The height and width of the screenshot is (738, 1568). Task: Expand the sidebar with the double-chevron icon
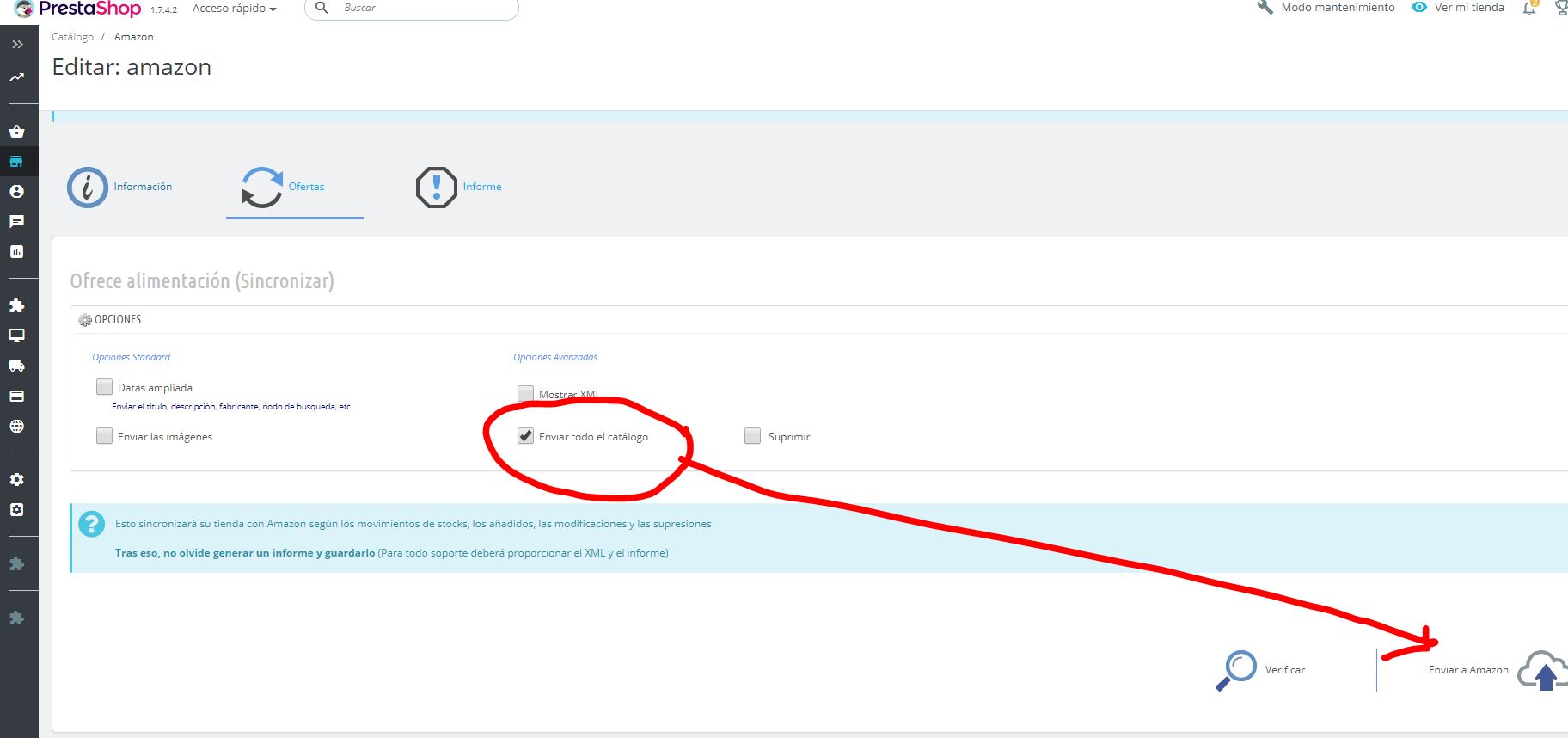click(x=17, y=45)
